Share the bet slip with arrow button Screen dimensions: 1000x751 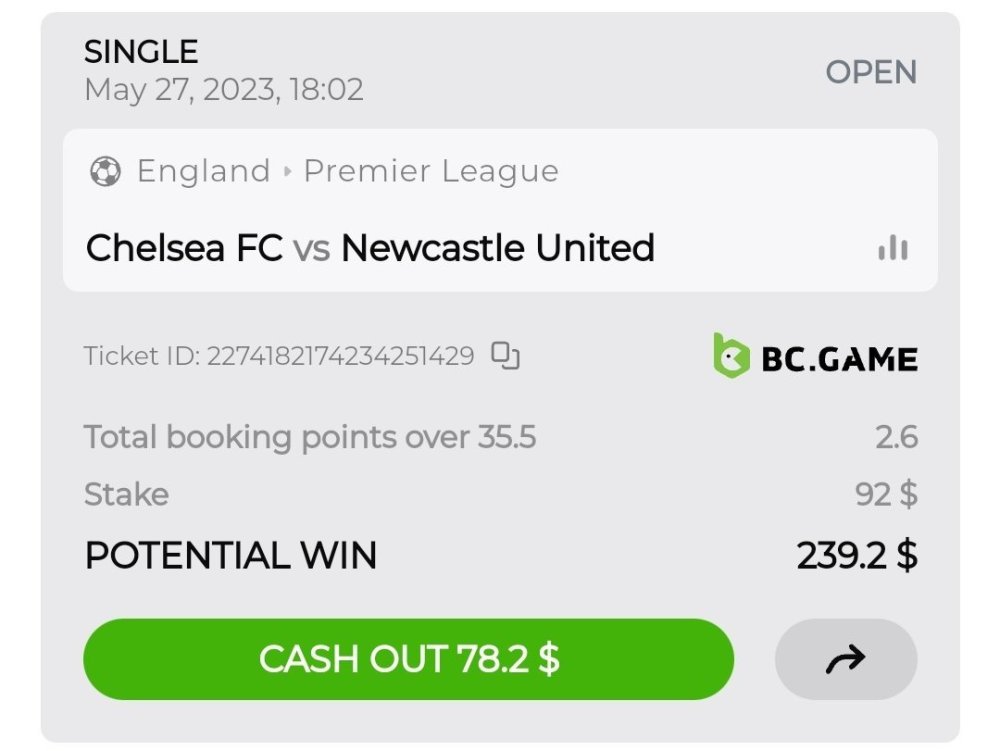click(x=845, y=659)
